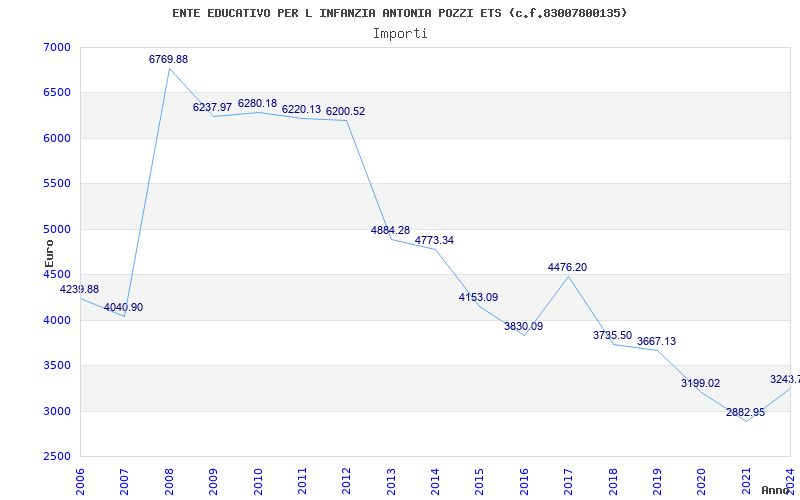The width and height of the screenshot is (800, 500).
Task: Click the 2012 x-axis year label
Action: (347, 481)
